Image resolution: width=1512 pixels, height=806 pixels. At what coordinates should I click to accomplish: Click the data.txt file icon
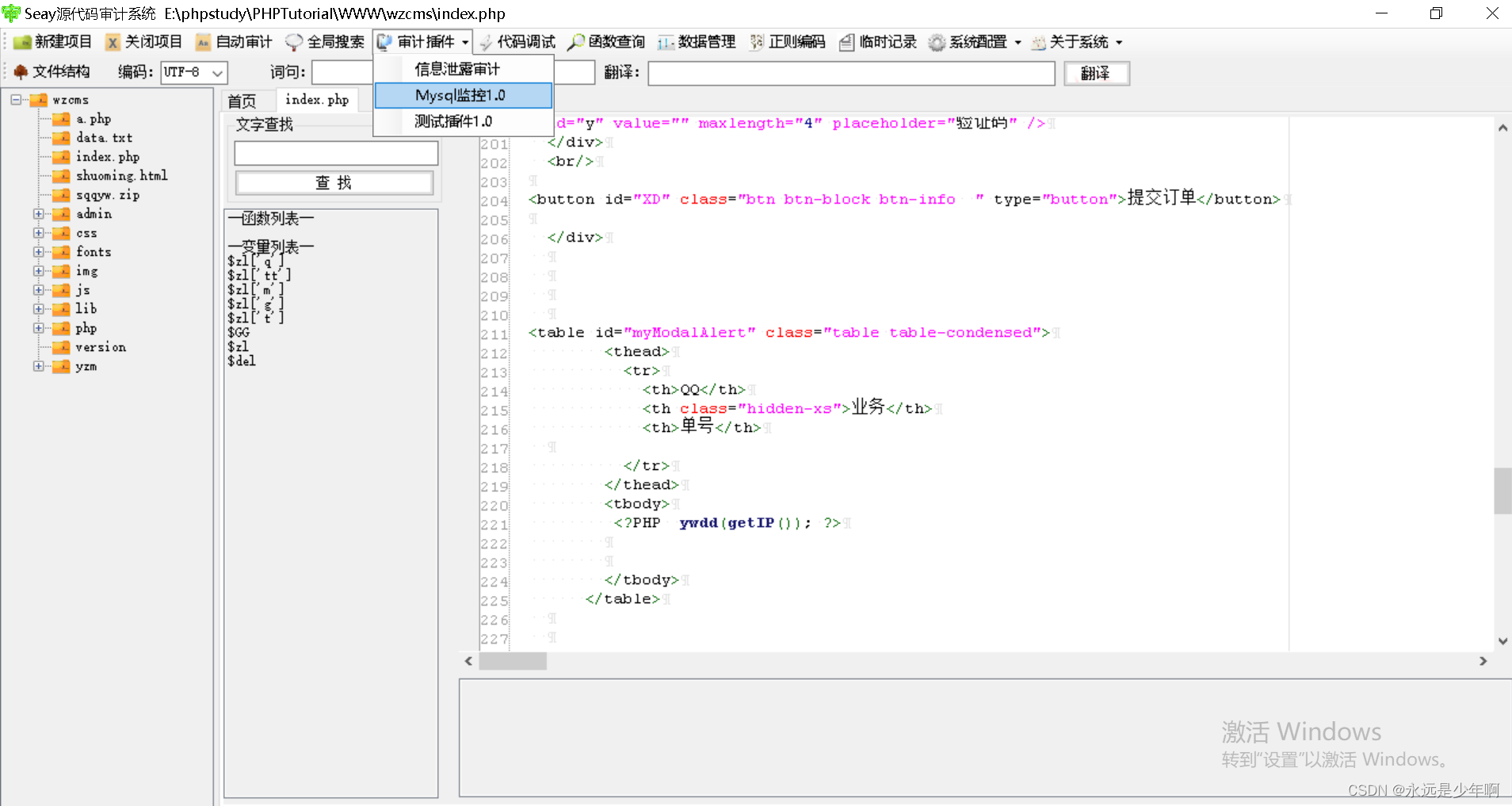(62, 138)
